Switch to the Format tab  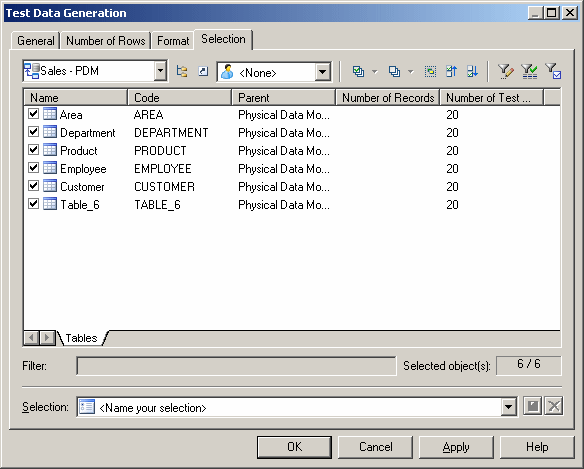tap(173, 41)
